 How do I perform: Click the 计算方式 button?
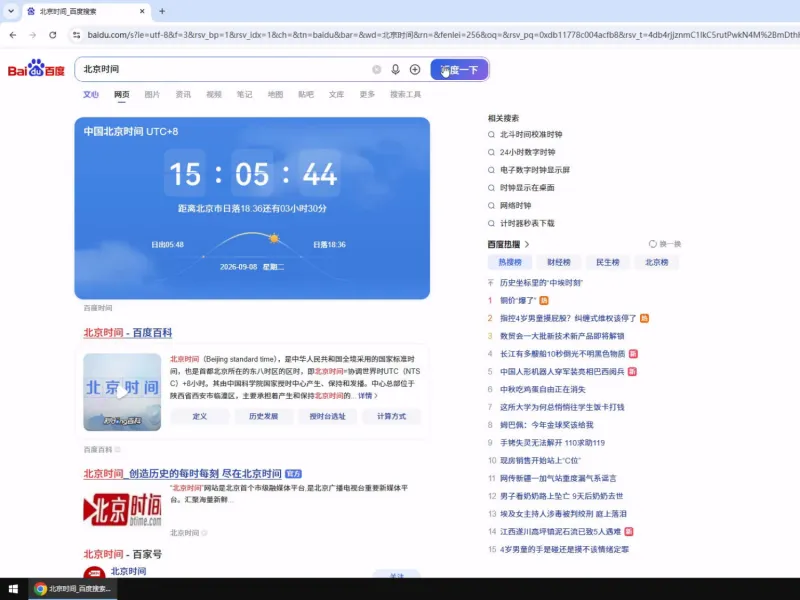[391, 416]
